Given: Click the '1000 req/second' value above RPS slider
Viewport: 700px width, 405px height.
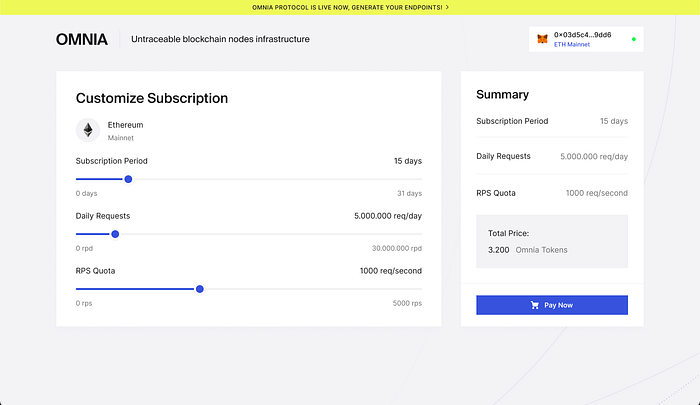Looking at the screenshot, I should click(x=391, y=271).
